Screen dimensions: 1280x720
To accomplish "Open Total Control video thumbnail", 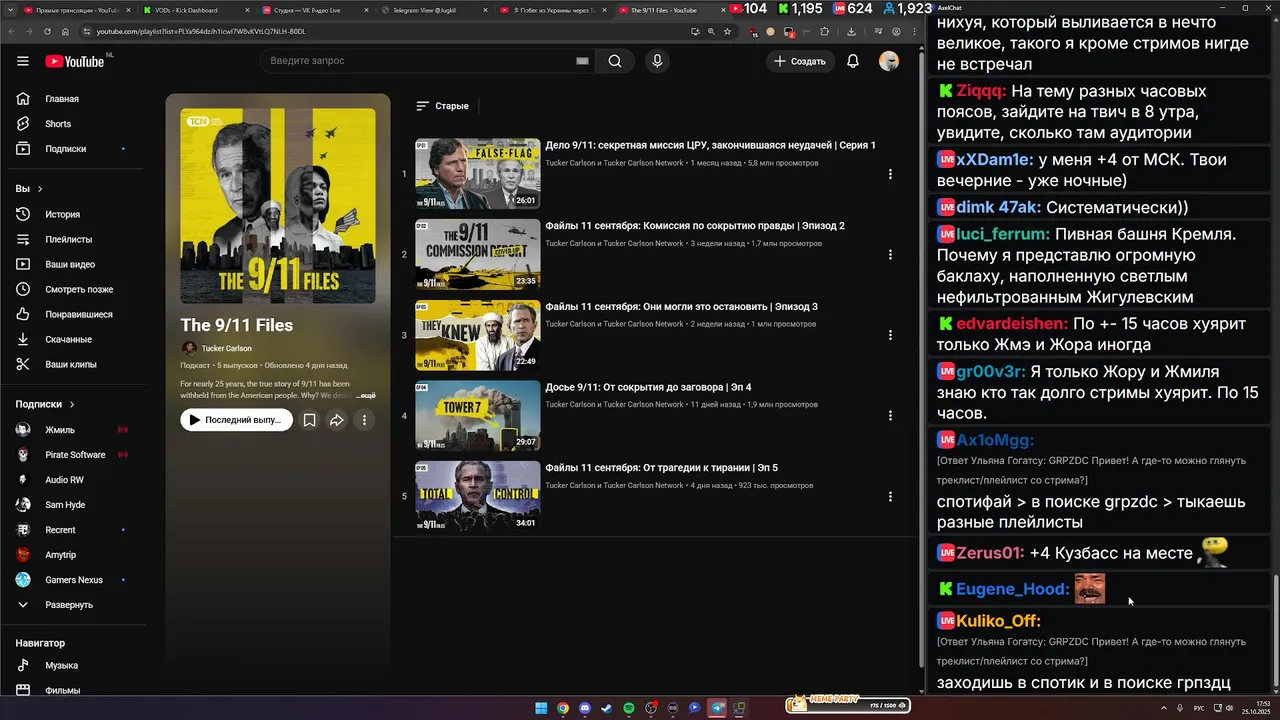I will 478,496.
